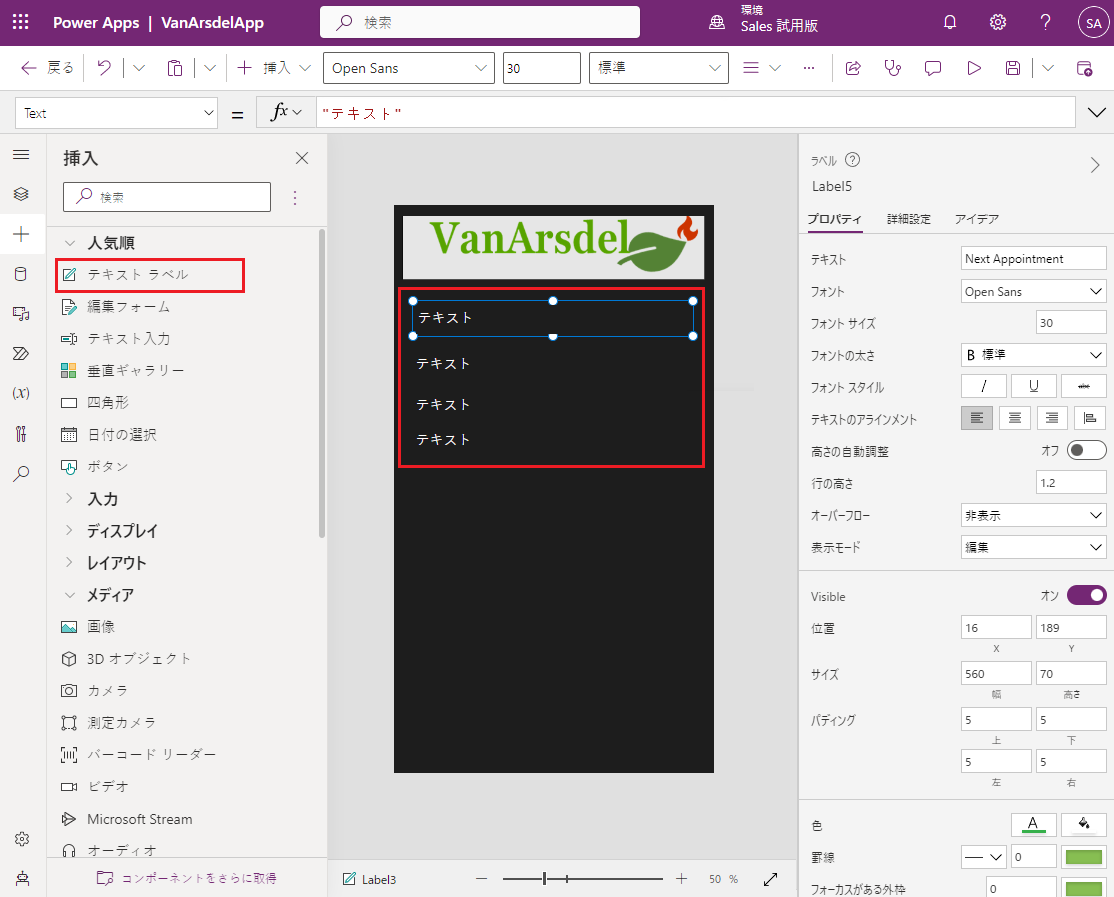Image resolution: width=1114 pixels, height=897 pixels.
Task: Open Variables (x) icon in sidebar
Action: point(21,393)
